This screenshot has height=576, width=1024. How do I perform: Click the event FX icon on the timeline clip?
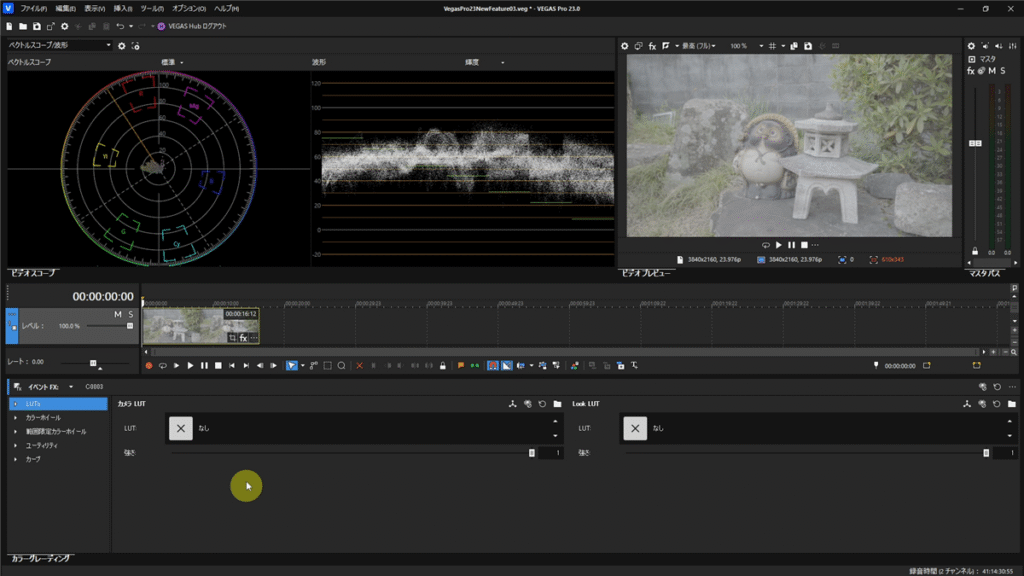(243, 338)
